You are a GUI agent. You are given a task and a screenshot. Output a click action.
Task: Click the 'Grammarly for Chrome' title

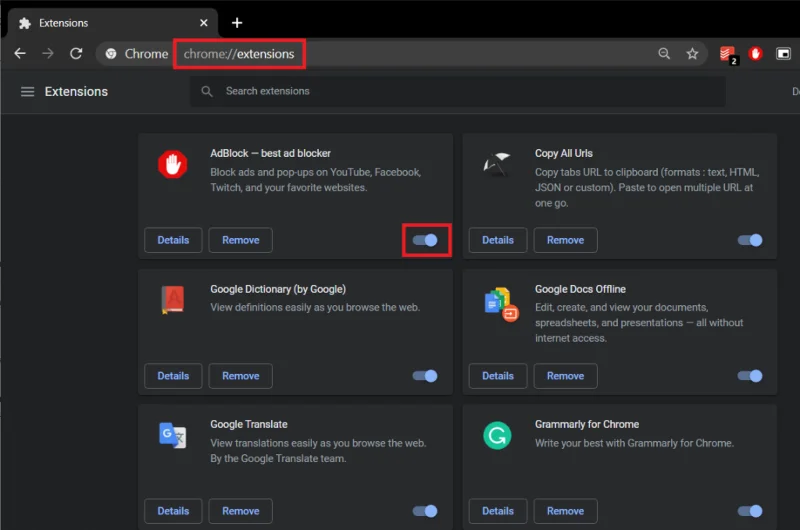[x=587, y=424]
